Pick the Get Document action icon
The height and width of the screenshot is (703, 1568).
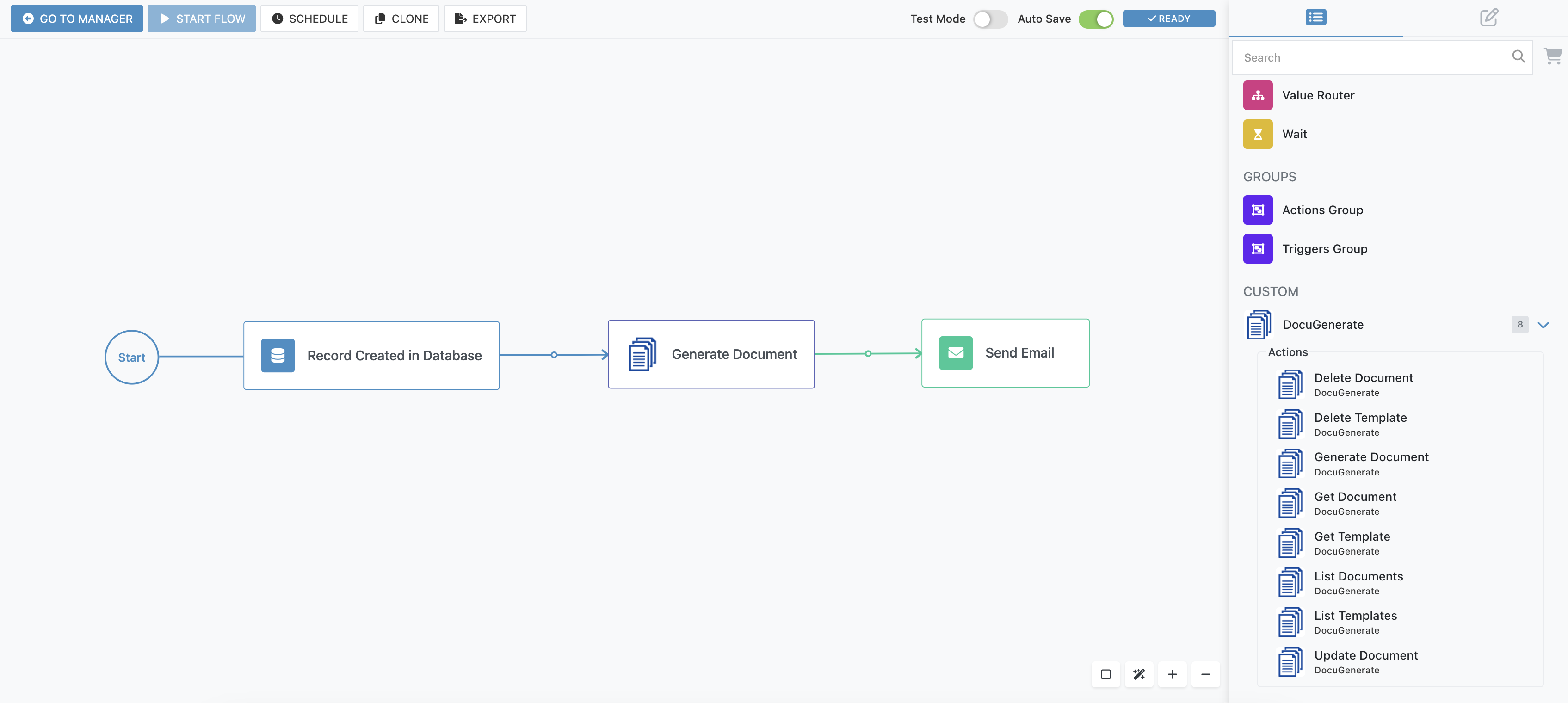point(1290,503)
